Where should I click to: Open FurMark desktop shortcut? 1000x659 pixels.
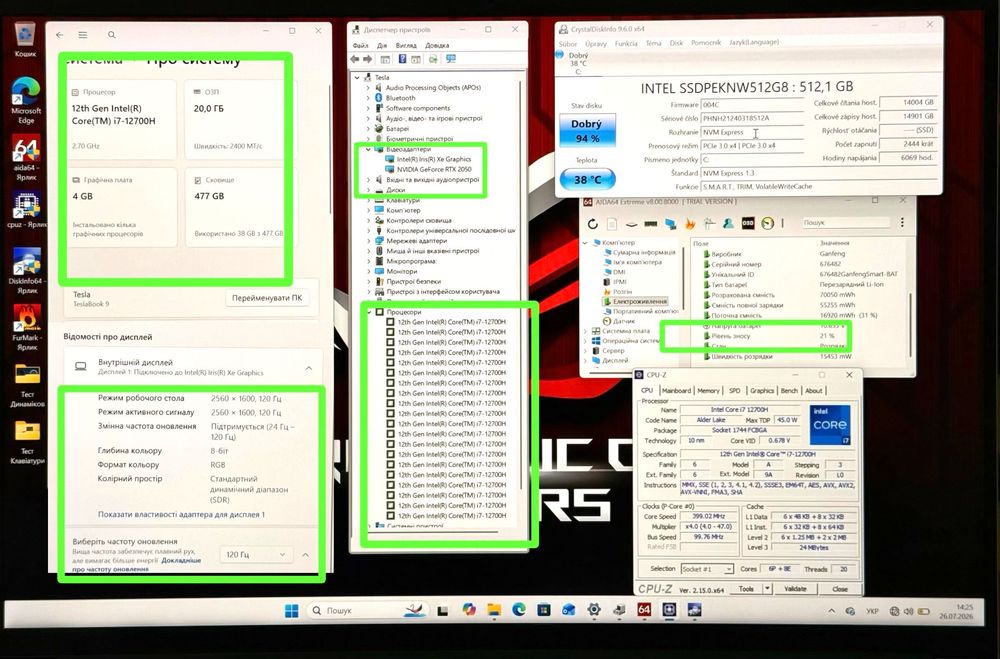(26, 327)
